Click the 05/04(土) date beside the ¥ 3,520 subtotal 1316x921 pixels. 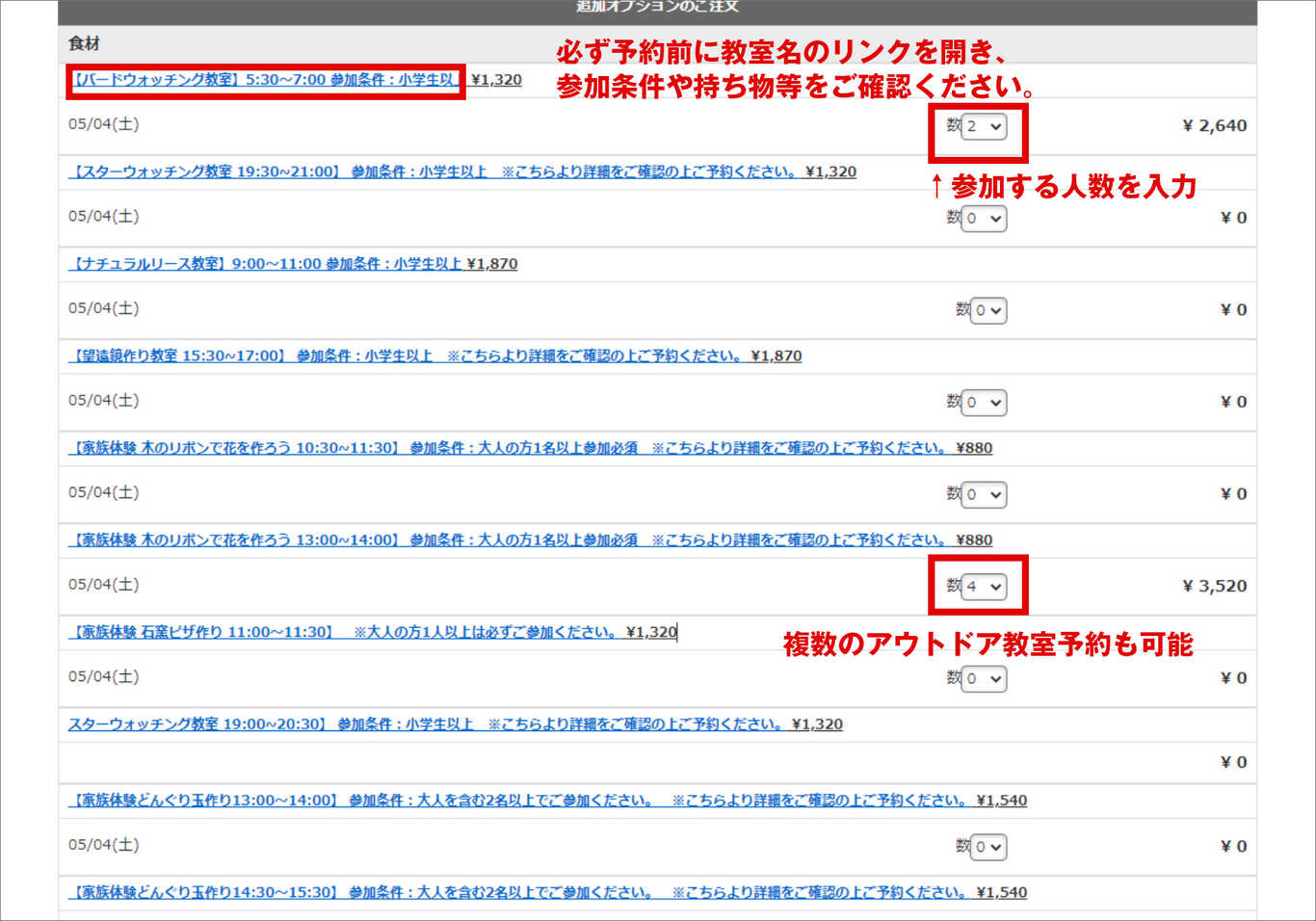point(104,585)
